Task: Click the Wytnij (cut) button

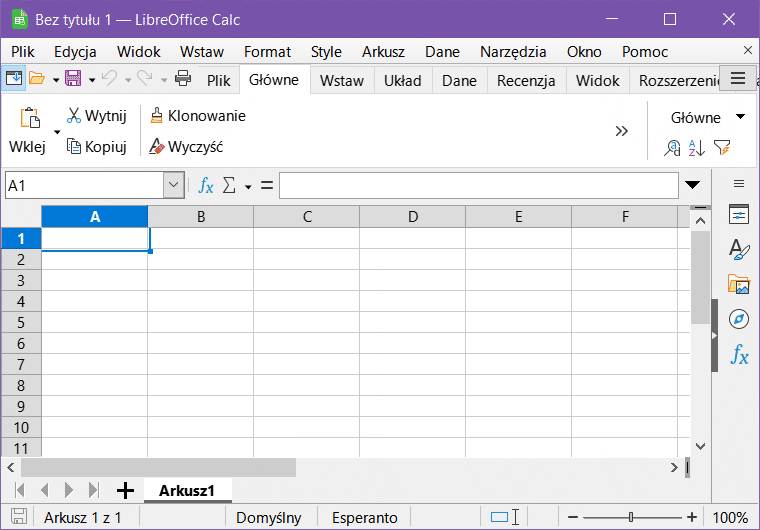Action: click(x=96, y=116)
